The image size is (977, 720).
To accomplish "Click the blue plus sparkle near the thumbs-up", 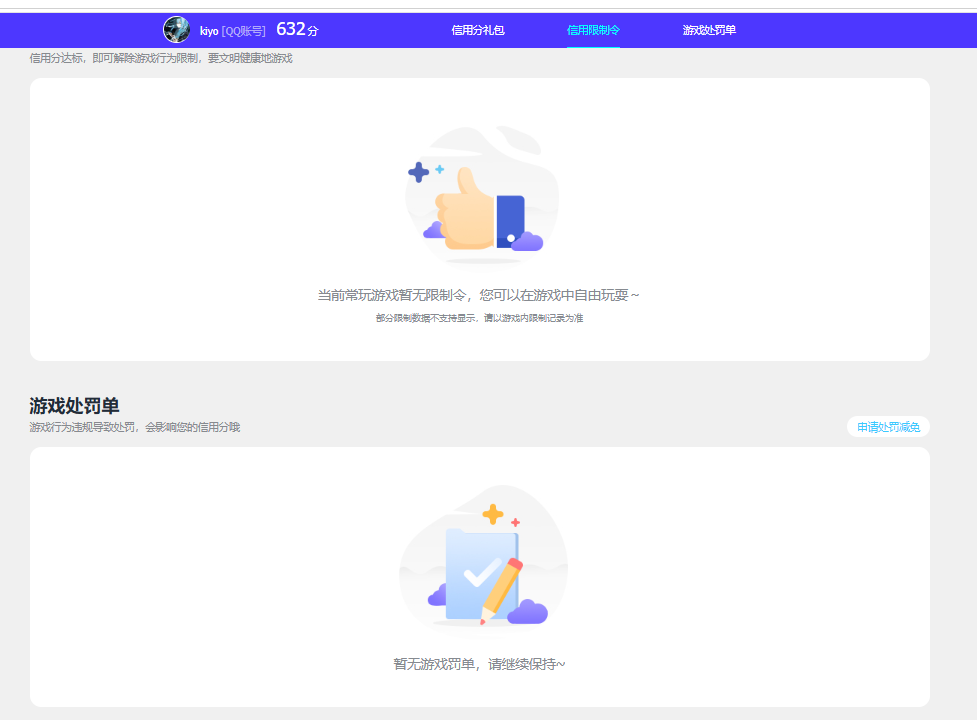I will 418,173.
